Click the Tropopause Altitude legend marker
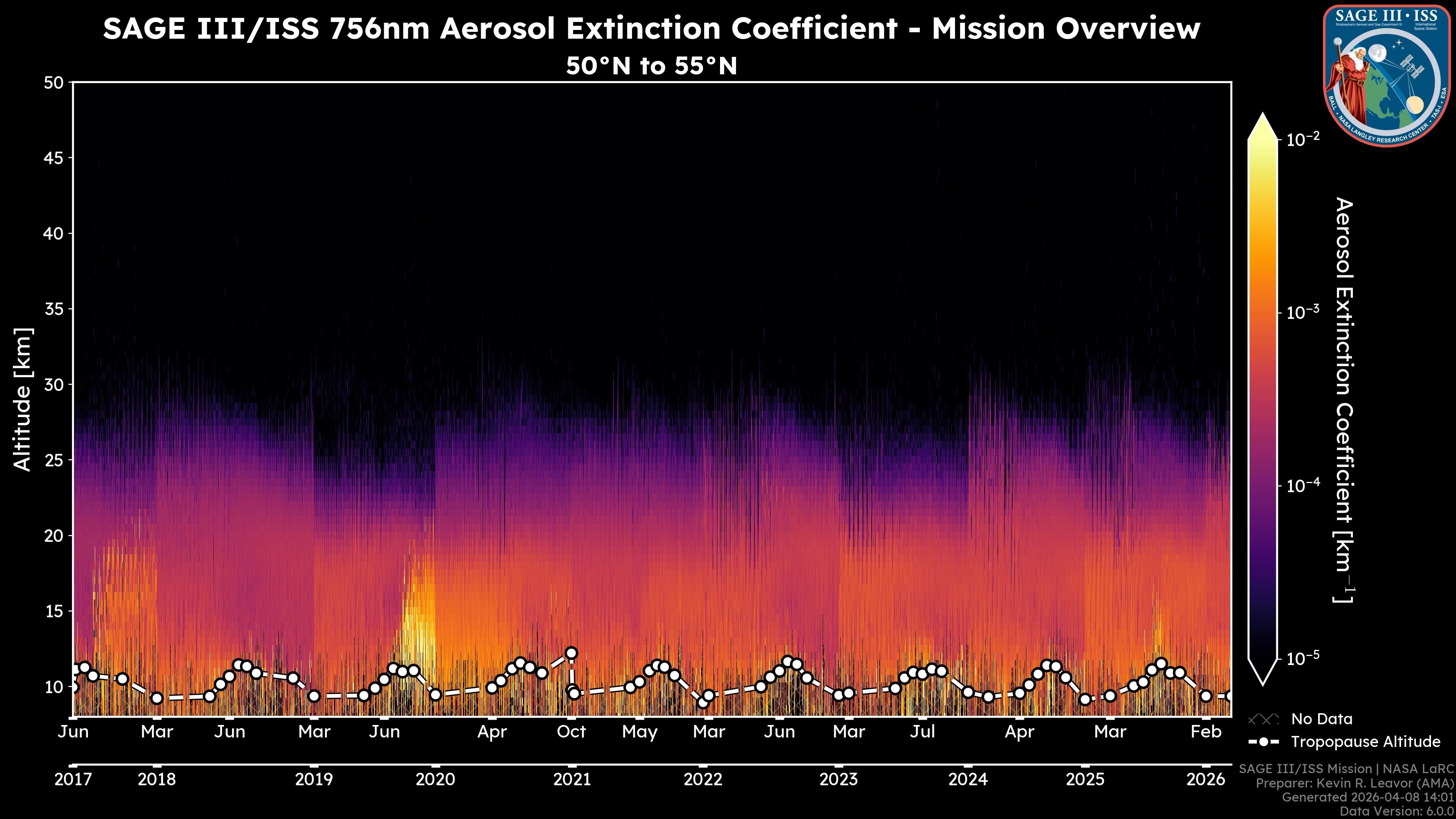1456x819 pixels. tap(1263, 742)
